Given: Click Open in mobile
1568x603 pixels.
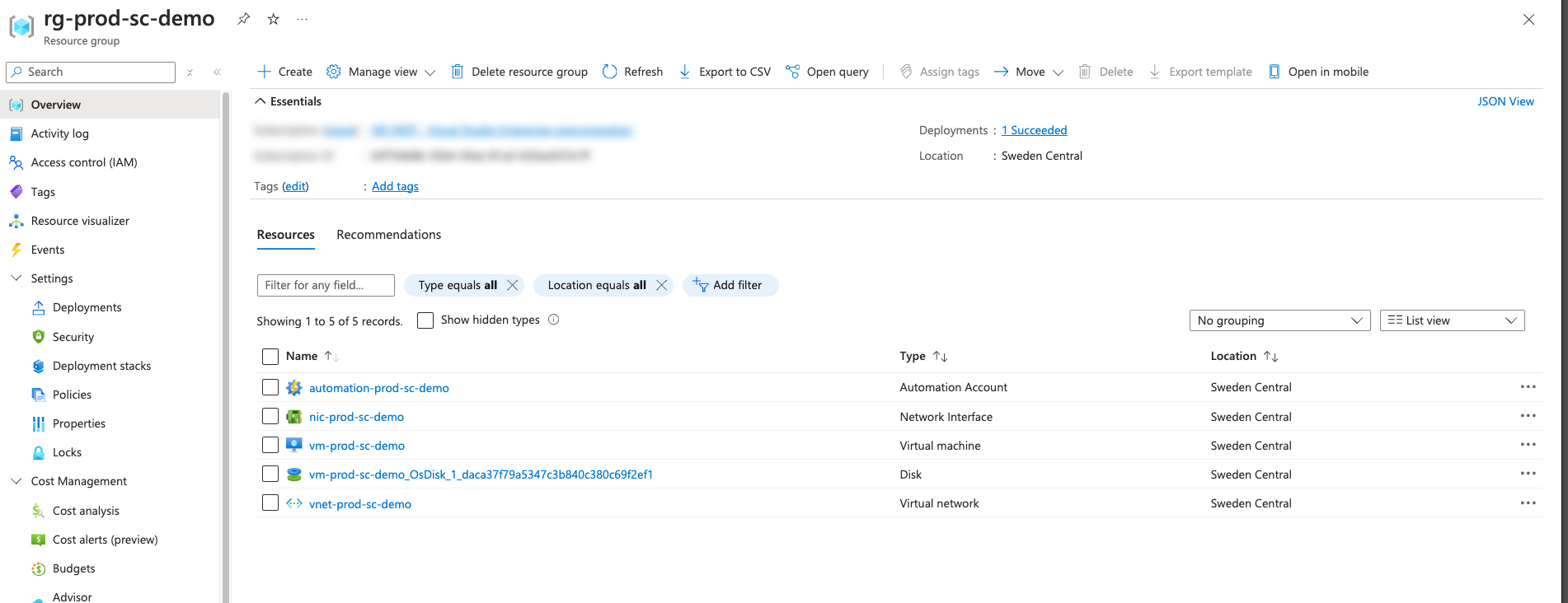Looking at the screenshot, I should point(1318,72).
